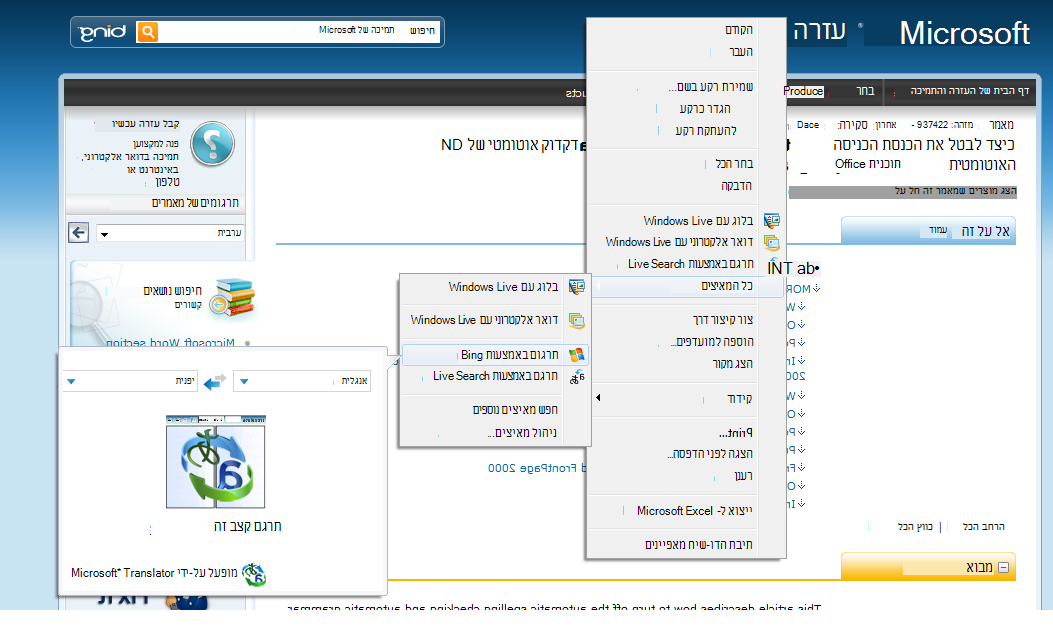Click the Bing translate flag icon in submenu

click(x=576, y=355)
